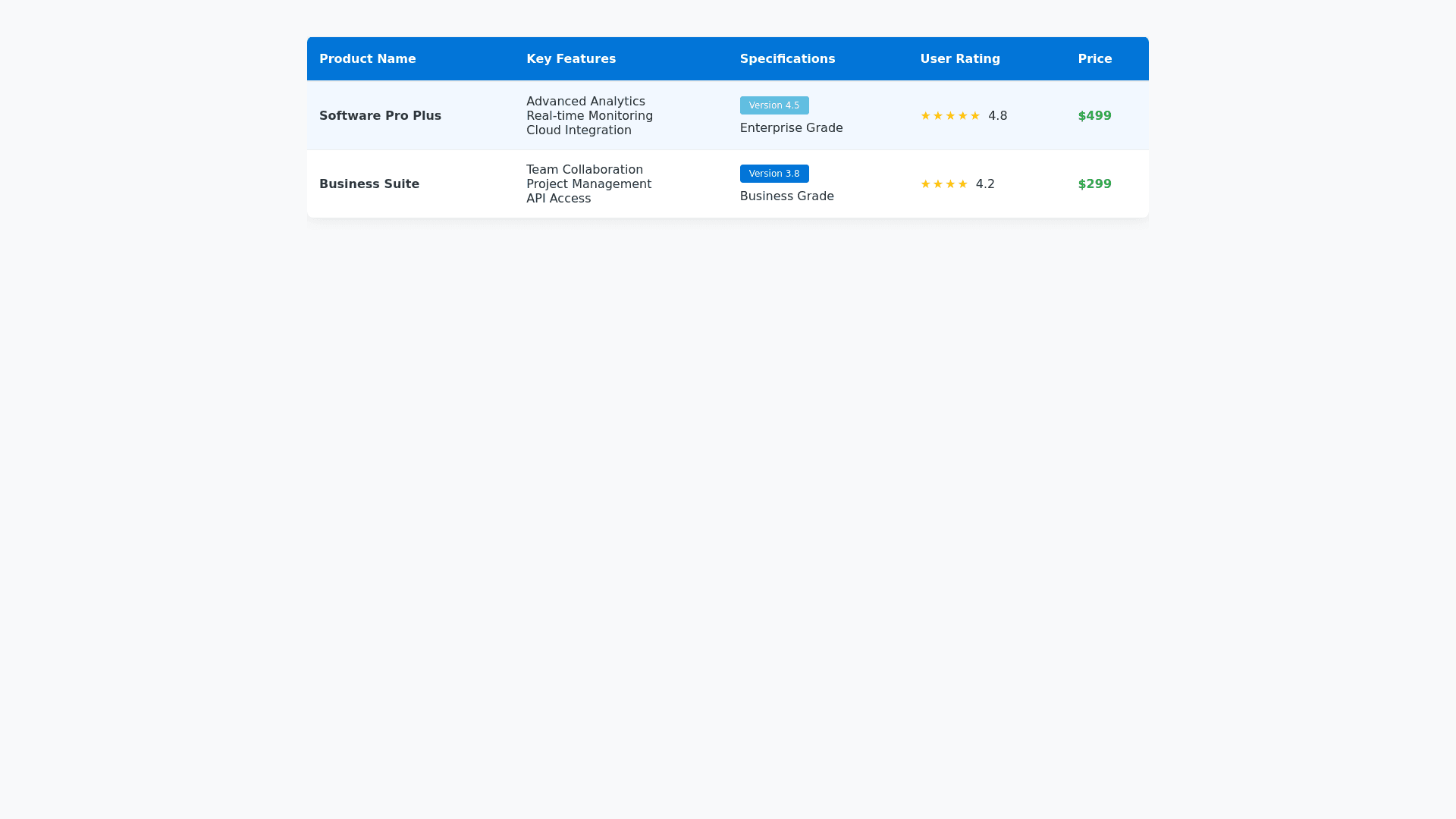Click the Version 4.5 badge
Viewport: 1456px width, 819px height.
tap(773, 105)
